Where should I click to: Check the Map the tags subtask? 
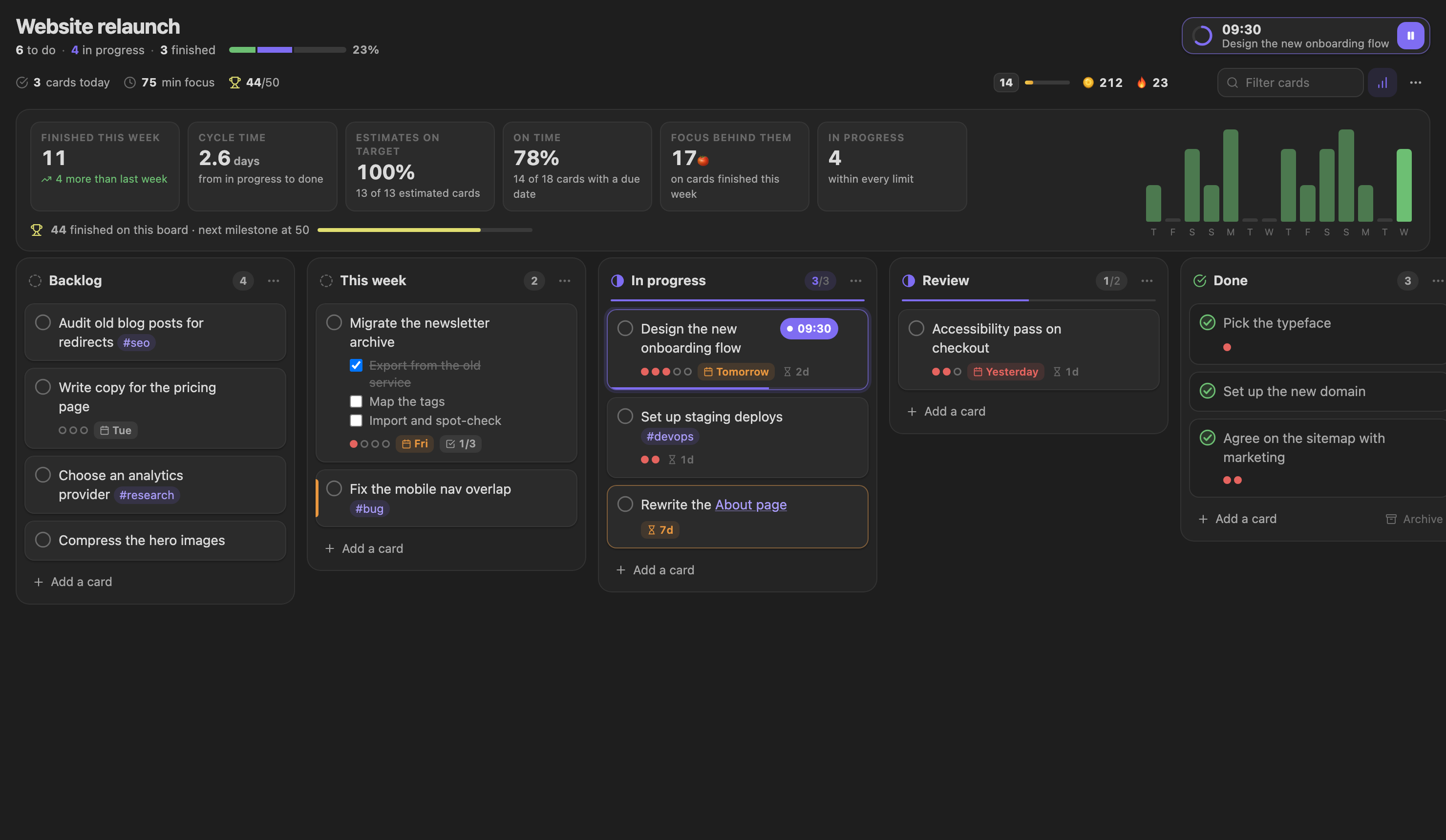356,401
